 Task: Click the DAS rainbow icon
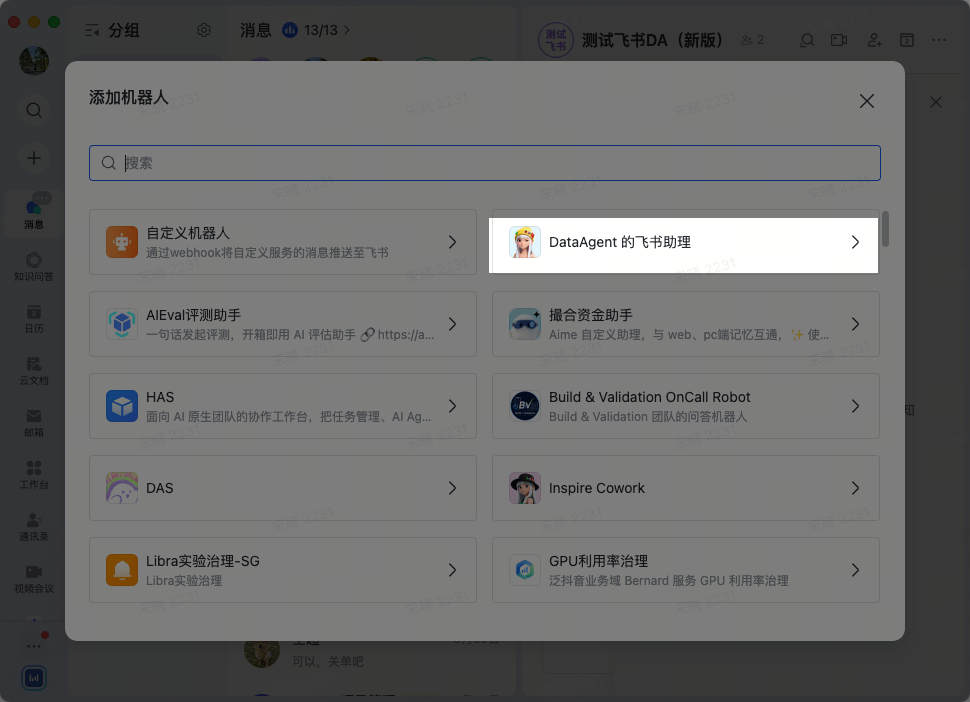[x=122, y=488]
